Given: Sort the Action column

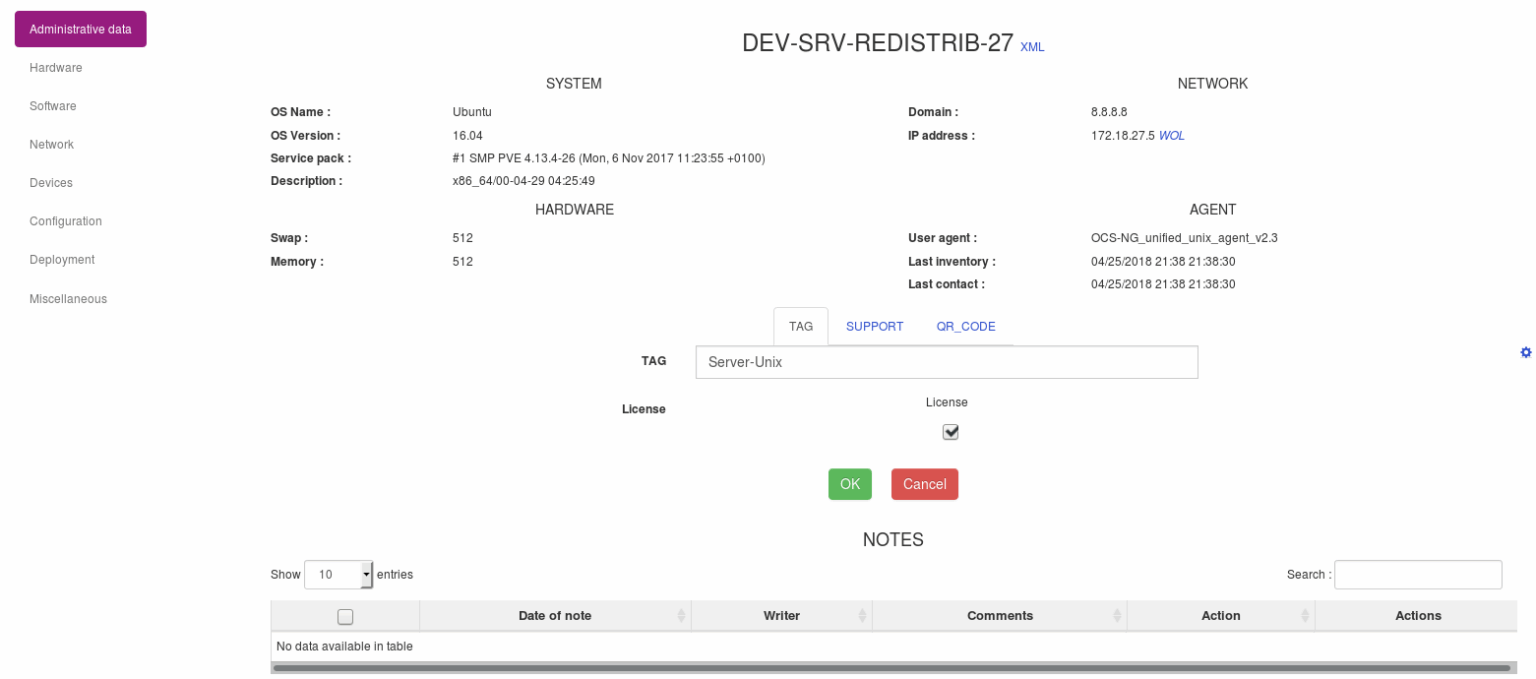Looking at the screenshot, I should coord(1220,615).
